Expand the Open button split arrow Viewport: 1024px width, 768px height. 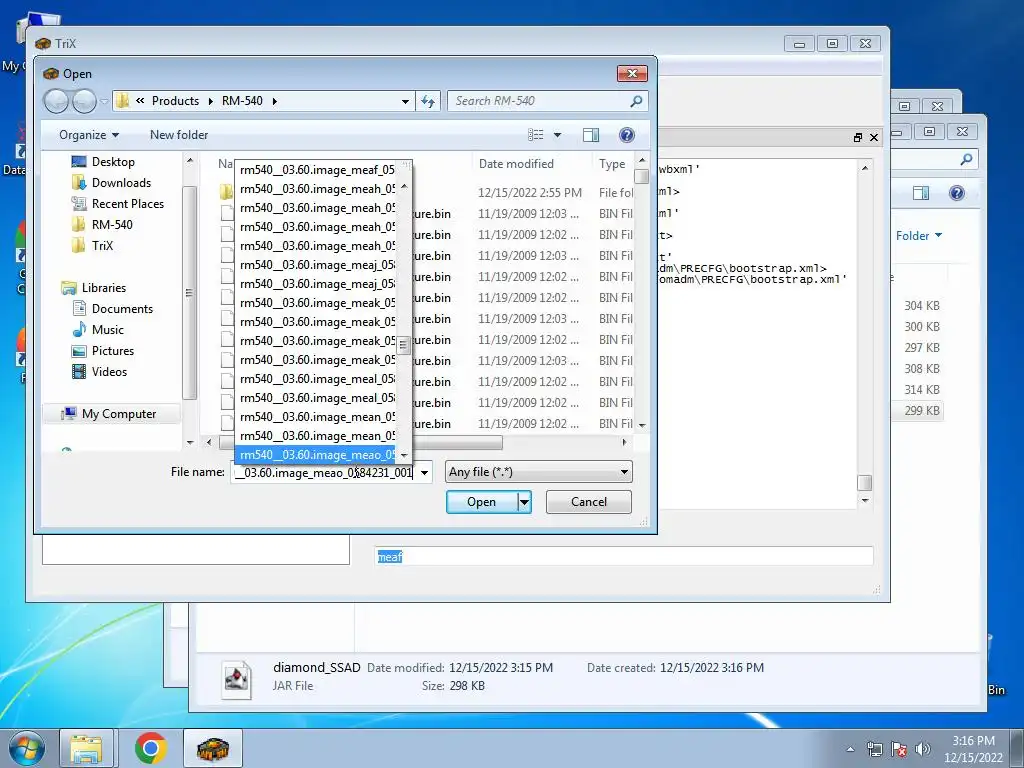524,502
